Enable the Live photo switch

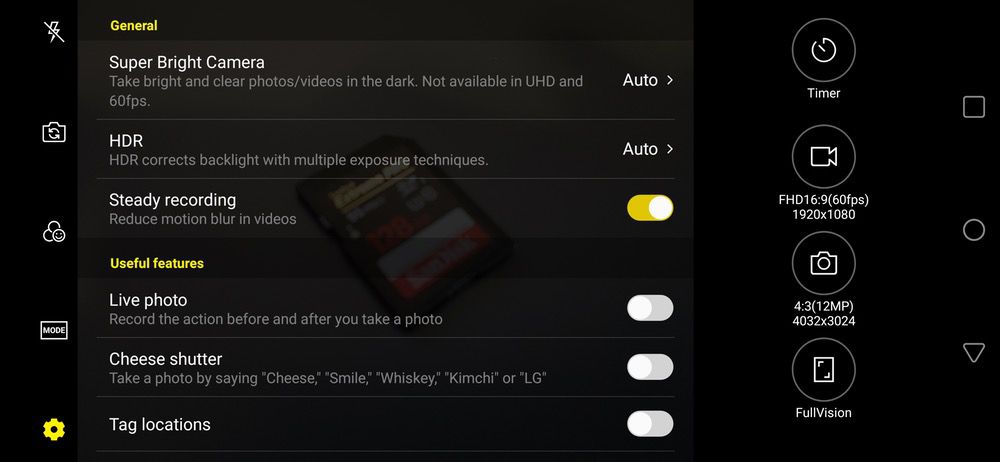650,308
